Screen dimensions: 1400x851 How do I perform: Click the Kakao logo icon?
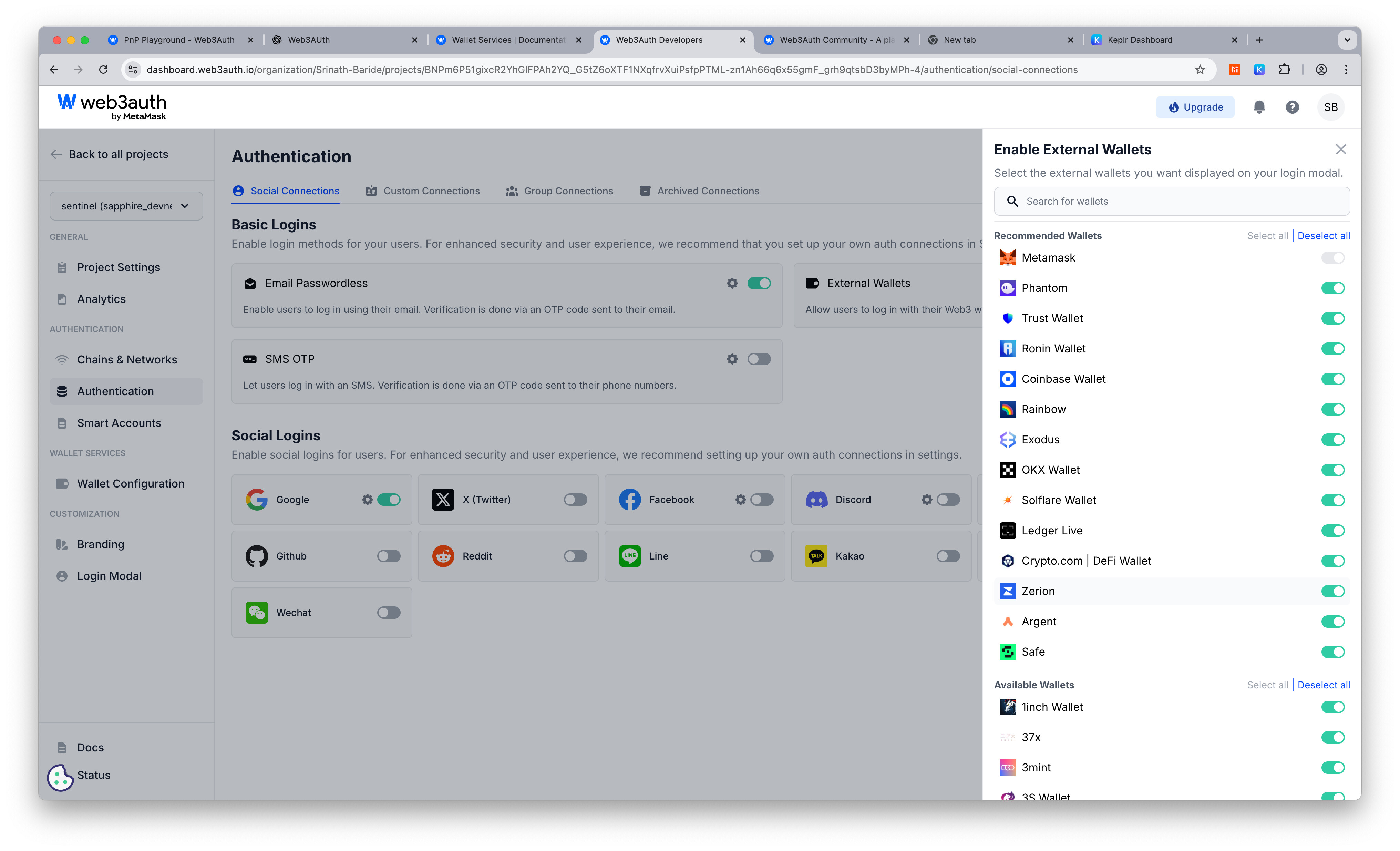(816, 556)
